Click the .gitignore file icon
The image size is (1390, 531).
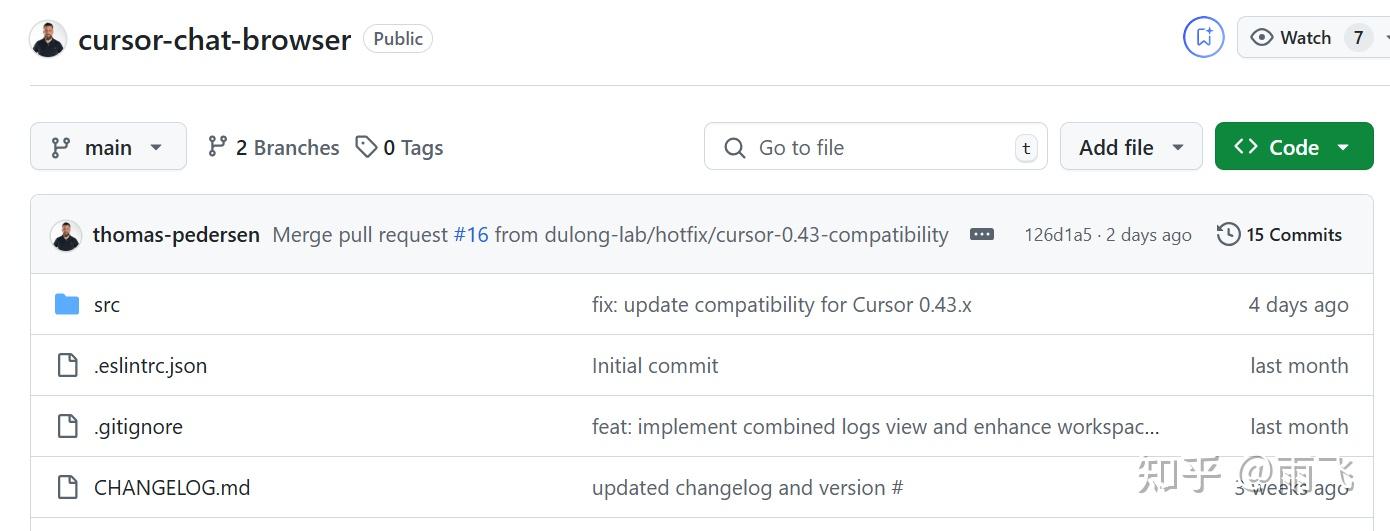(67, 427)
